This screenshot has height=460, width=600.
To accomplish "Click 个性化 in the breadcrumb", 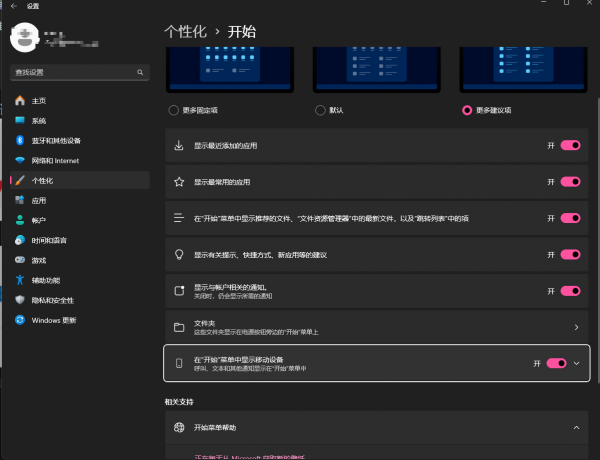I will pyautogui.click(x=186, y=32).
